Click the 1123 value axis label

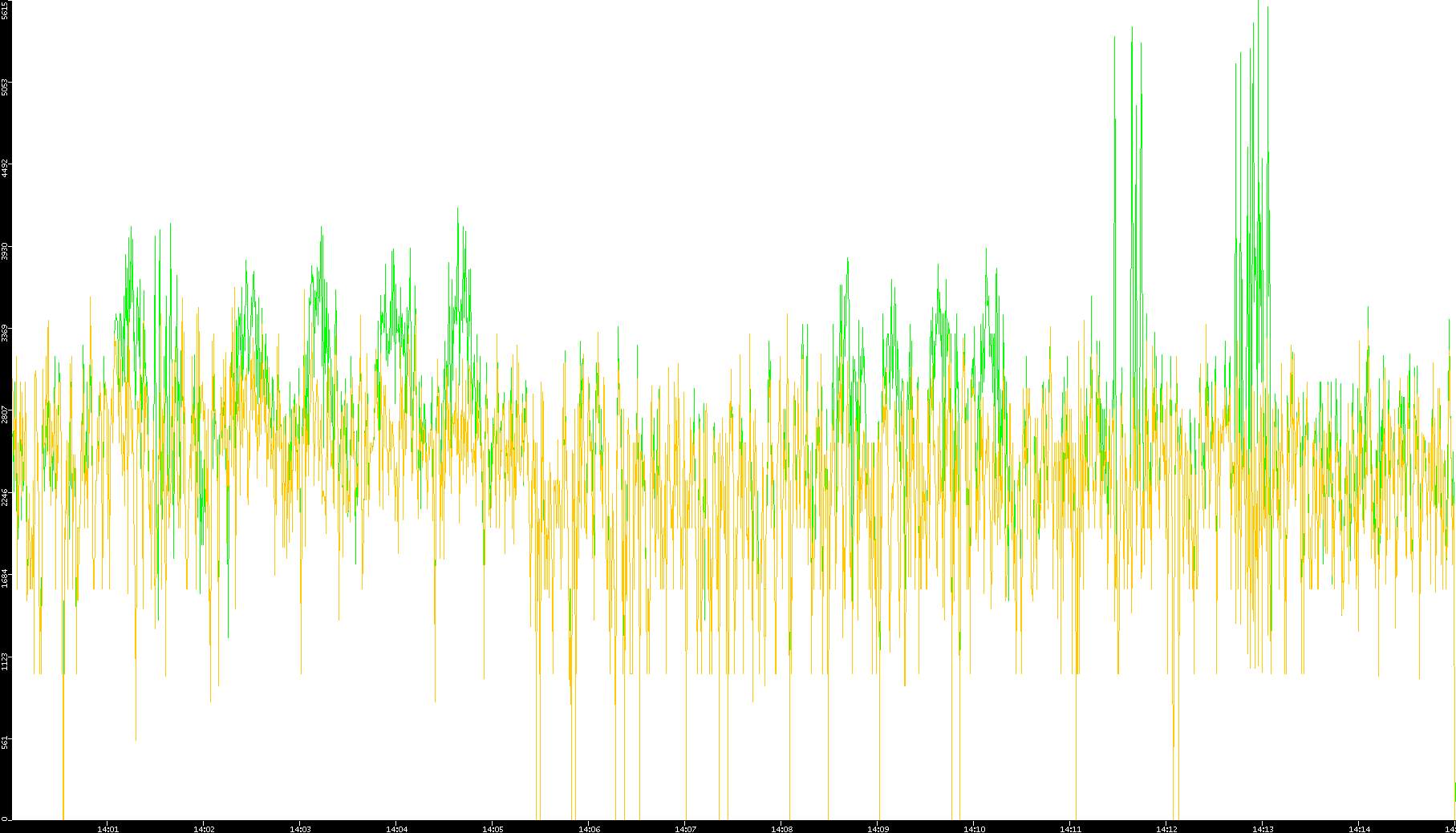tap(5, 661)
